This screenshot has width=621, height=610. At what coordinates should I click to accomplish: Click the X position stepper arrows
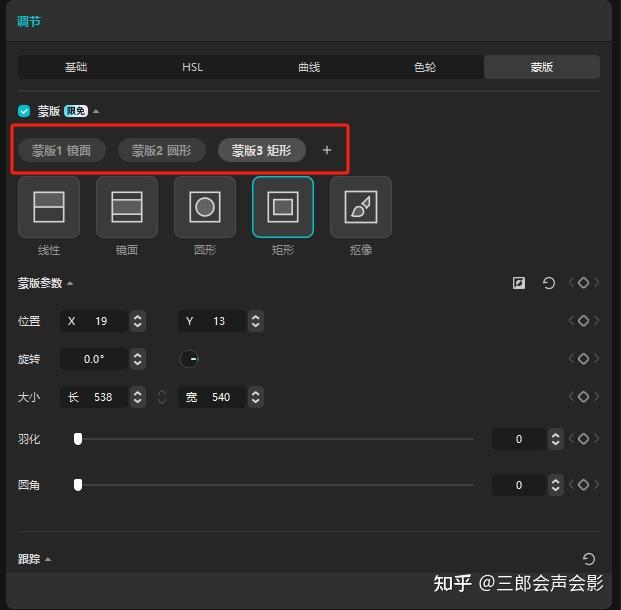[x=137, y=321]
